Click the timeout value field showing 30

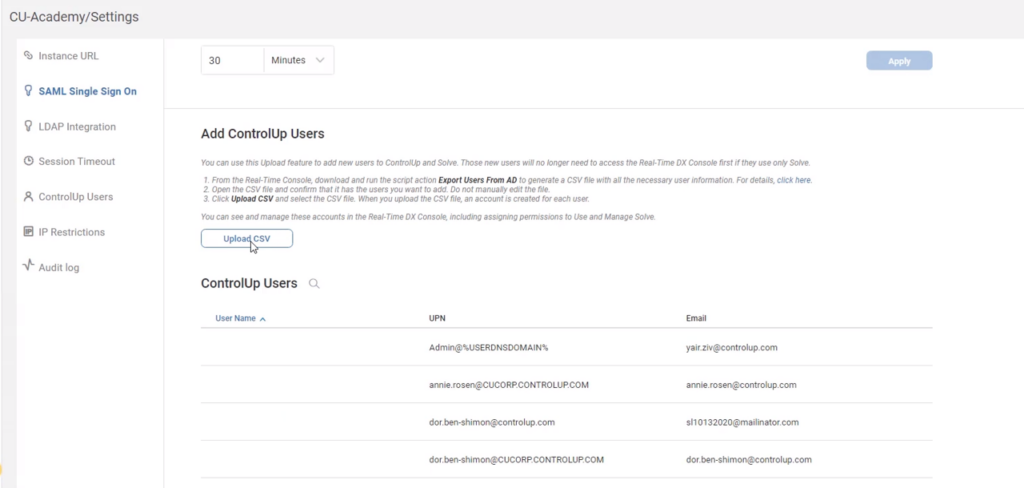pyautogui.click(x=232, y=60)
